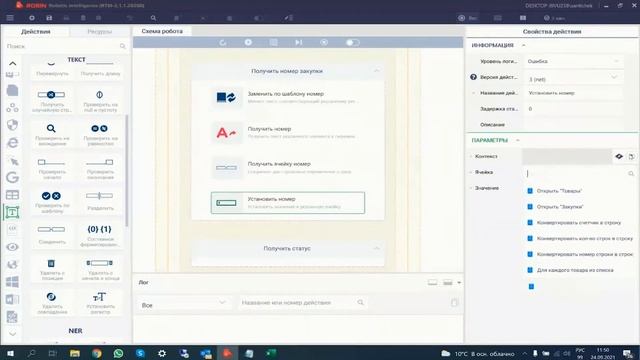Click the log action name search field
The image size is (640, 360).
coord(302,302)
